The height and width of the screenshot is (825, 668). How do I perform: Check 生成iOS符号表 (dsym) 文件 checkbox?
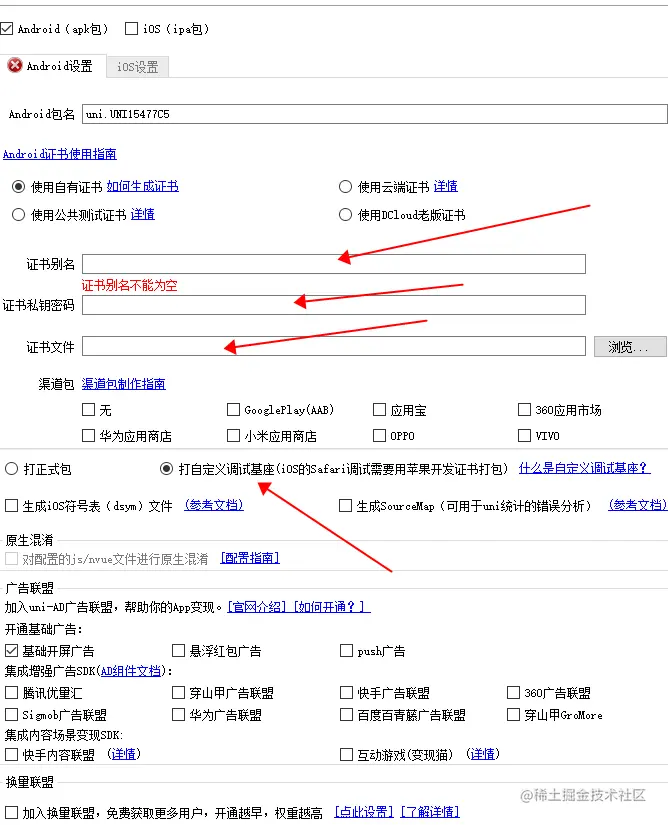click(11, 506)
